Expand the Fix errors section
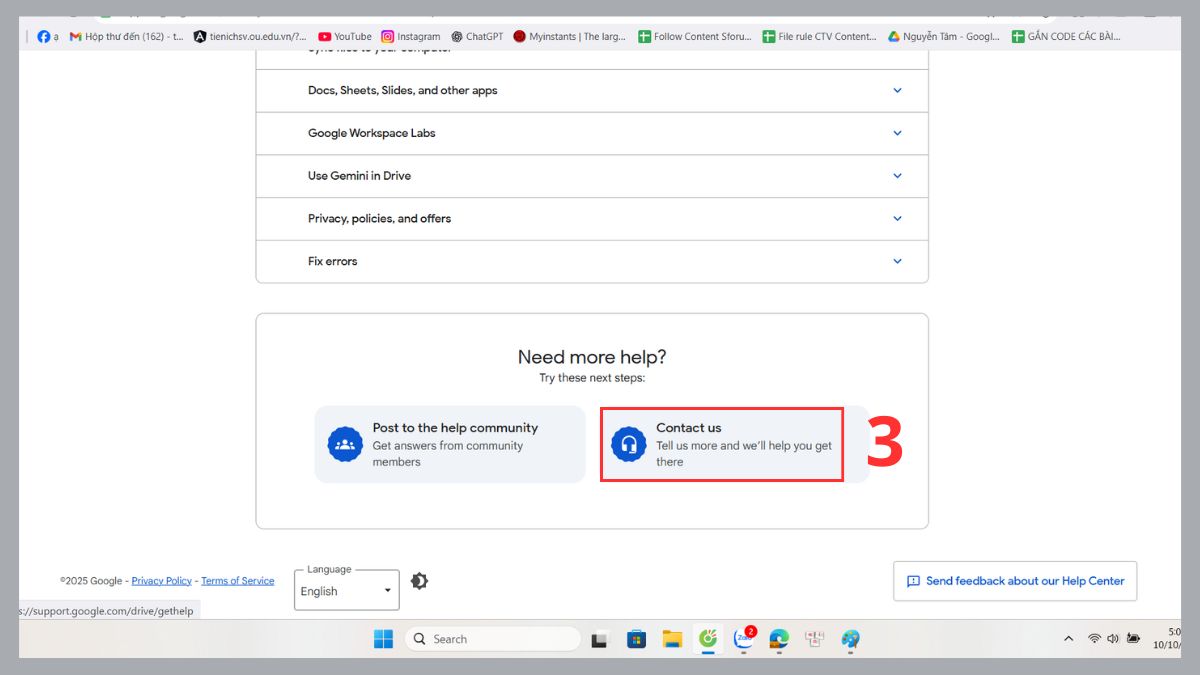 [x=592, y=261]
